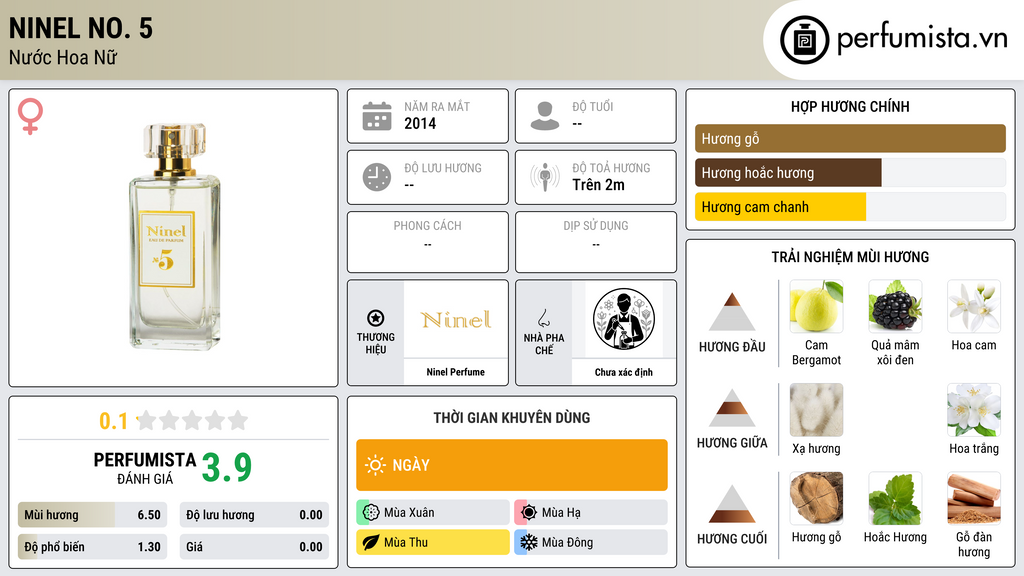Click the sillage person icon for Độ toả hương
Image resolution: width=1024 pixels, height=576 pixels.
click(x=545, y=177)
